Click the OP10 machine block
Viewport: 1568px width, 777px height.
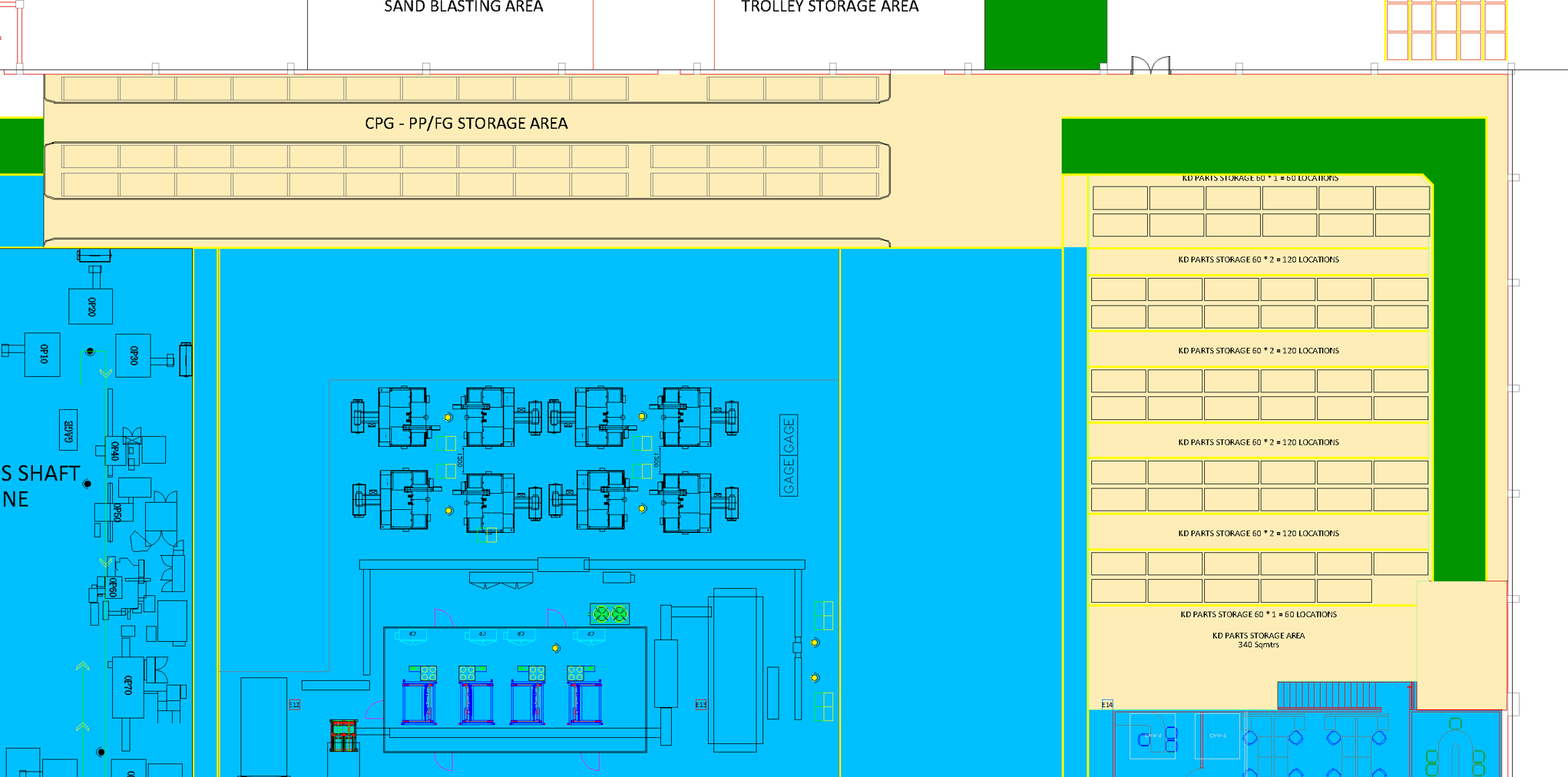(42, 354)
